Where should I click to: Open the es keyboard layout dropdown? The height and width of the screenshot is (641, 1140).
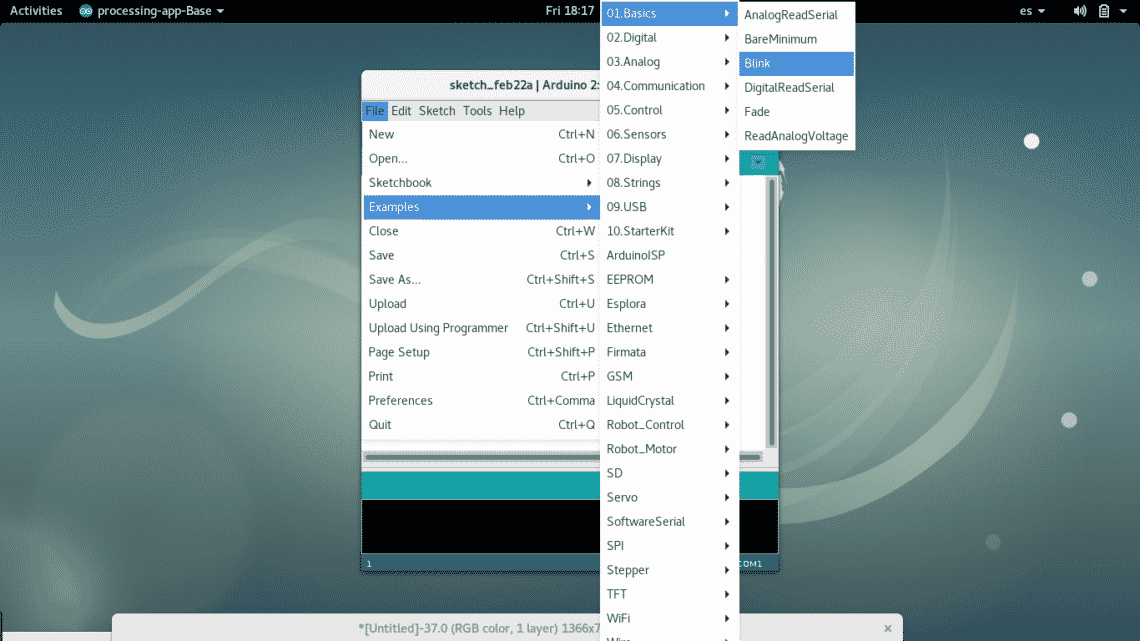coord(1032,11)
